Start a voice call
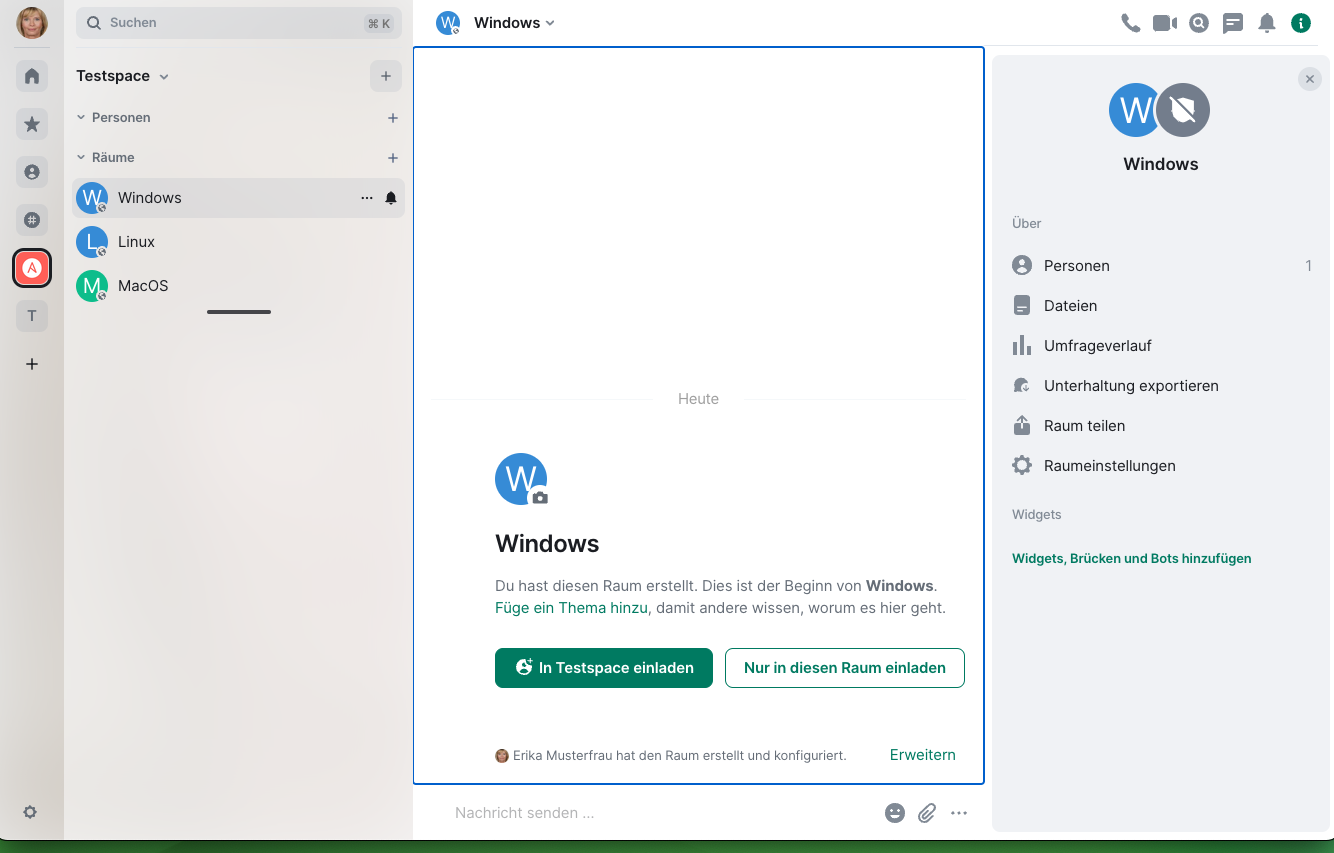 tap(1131, 23)
